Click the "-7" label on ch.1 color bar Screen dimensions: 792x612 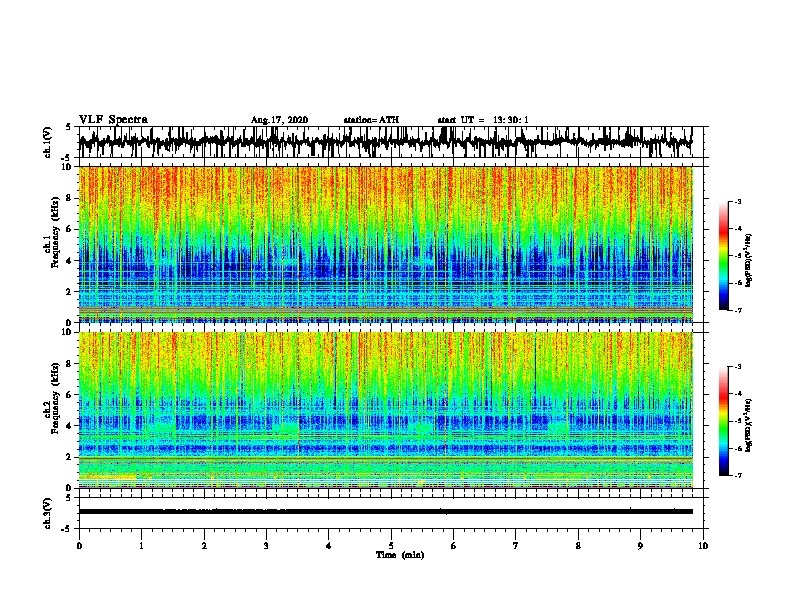[738, 310]
